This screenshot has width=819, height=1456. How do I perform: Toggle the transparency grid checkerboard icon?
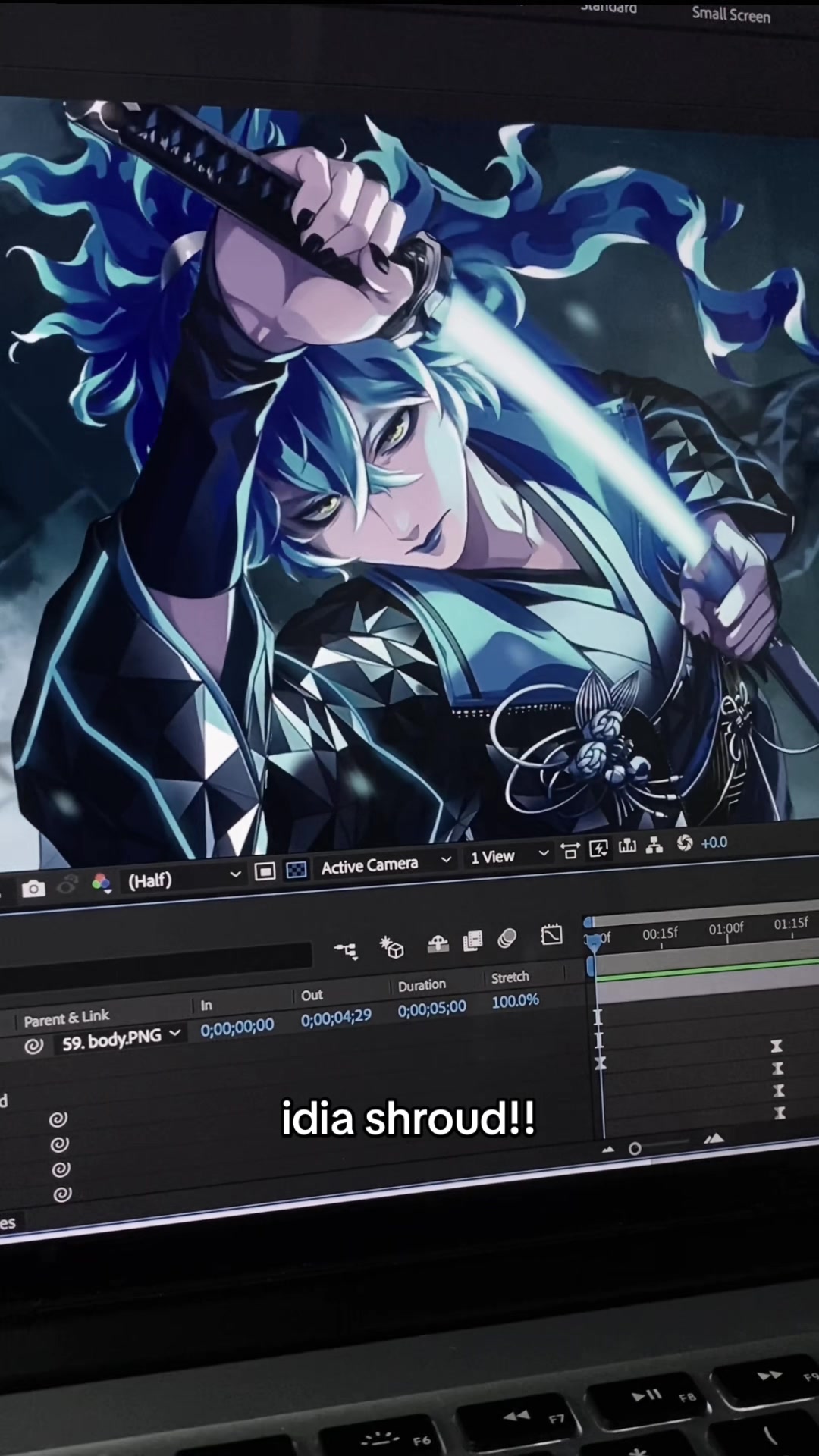point(297,870)
